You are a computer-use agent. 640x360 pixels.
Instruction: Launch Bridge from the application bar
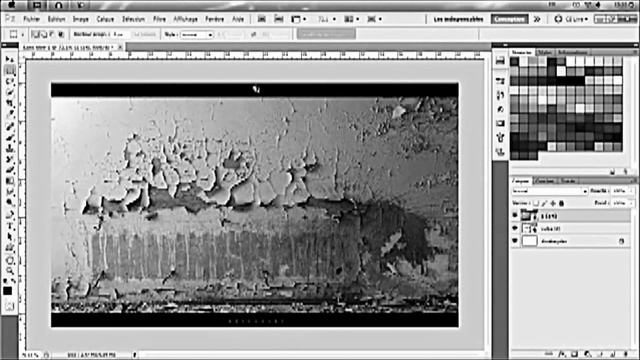[261, 19]
